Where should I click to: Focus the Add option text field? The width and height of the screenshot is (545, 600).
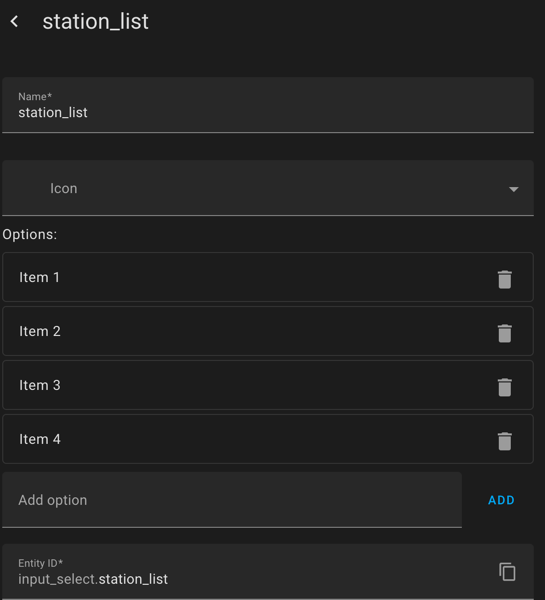[232, 500]
